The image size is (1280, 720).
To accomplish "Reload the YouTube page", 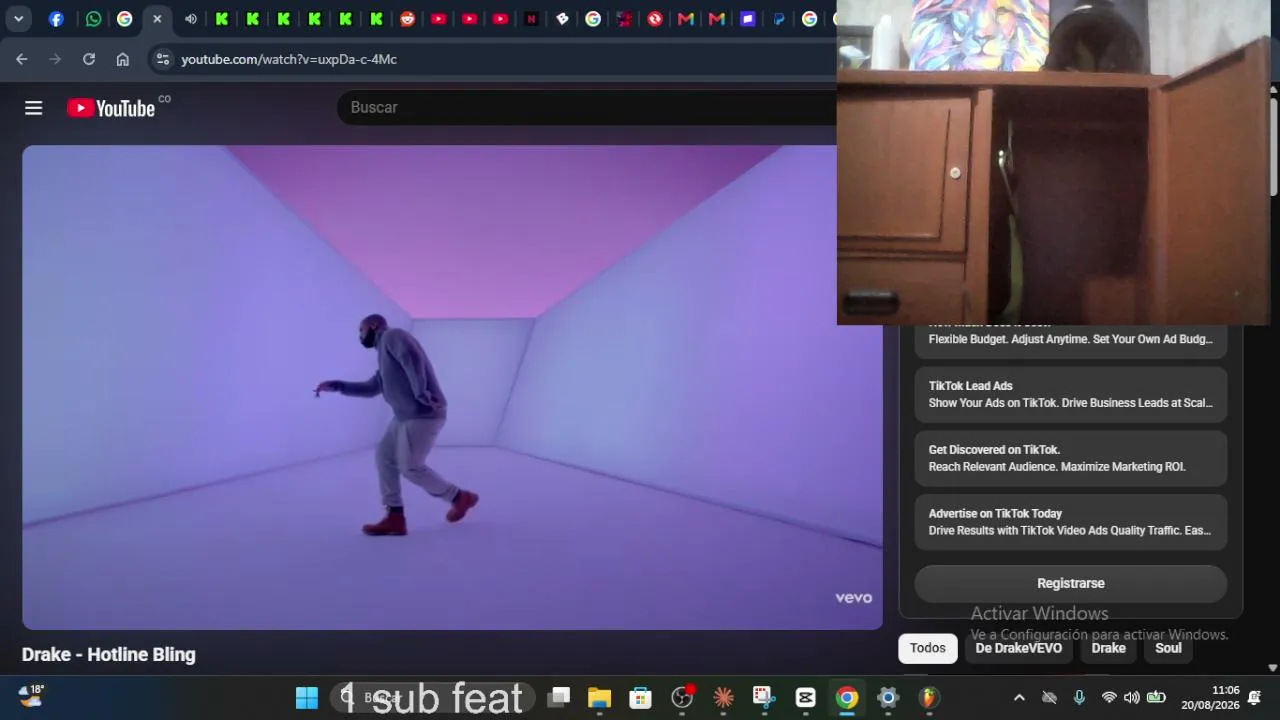I will 89,59.
